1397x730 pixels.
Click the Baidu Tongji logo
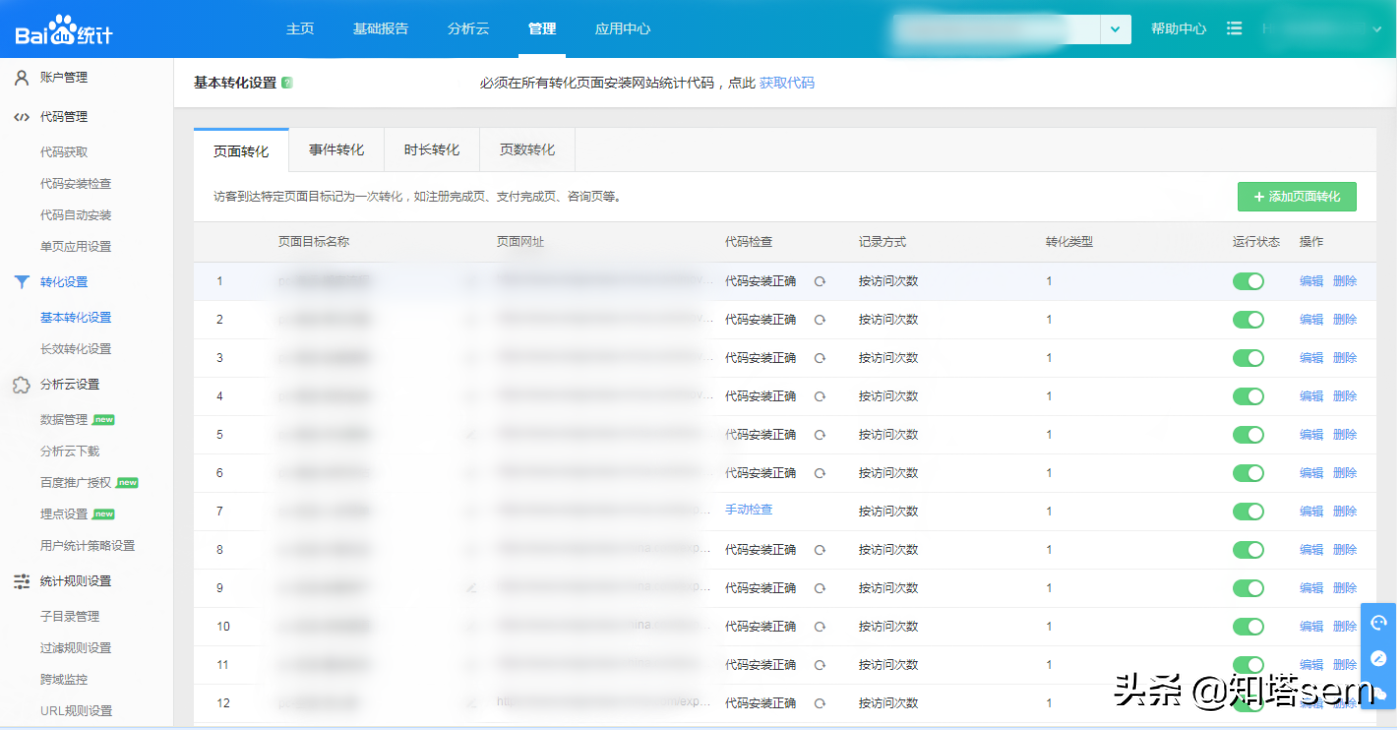[x=63, y=31]
